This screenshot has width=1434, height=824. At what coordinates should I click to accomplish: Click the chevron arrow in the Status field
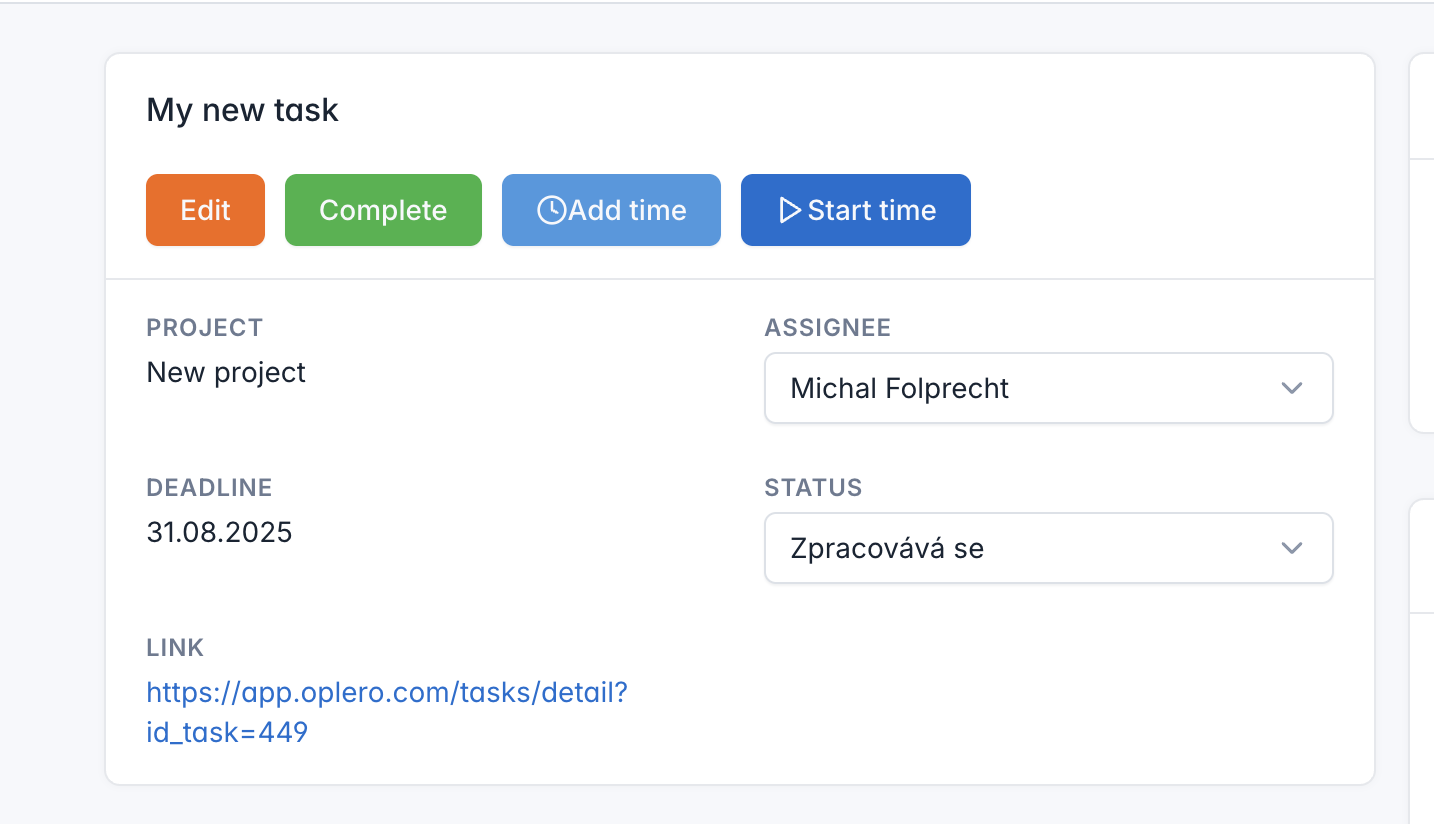click(1292, 548)
